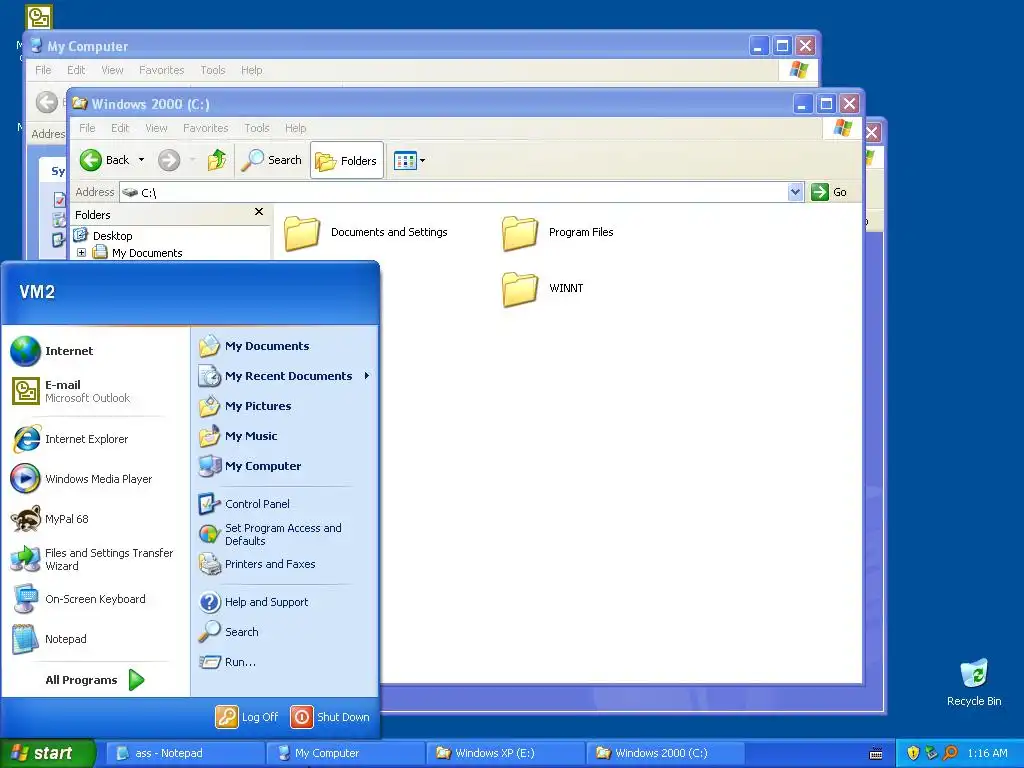
Task: Open Tools menu in Windows 2000 (C:) window
Action: (257, 128)
